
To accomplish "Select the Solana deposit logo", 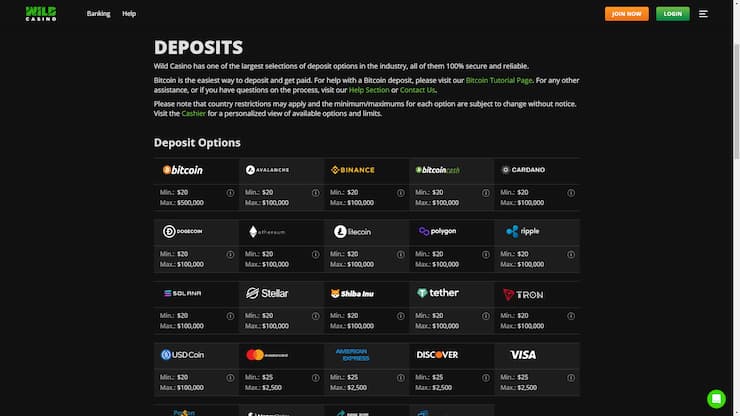I will pos(183,293).
